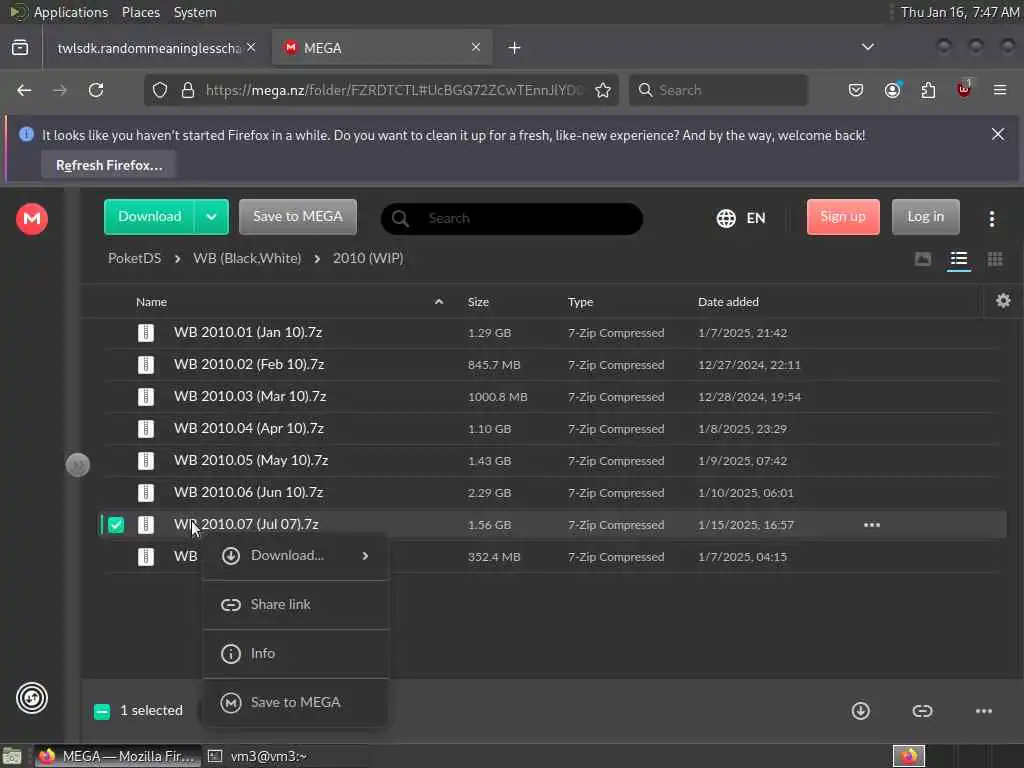This screenshot has width=1024, height=768.
Task: Expand Download submenu chevron
Action: 365,556
